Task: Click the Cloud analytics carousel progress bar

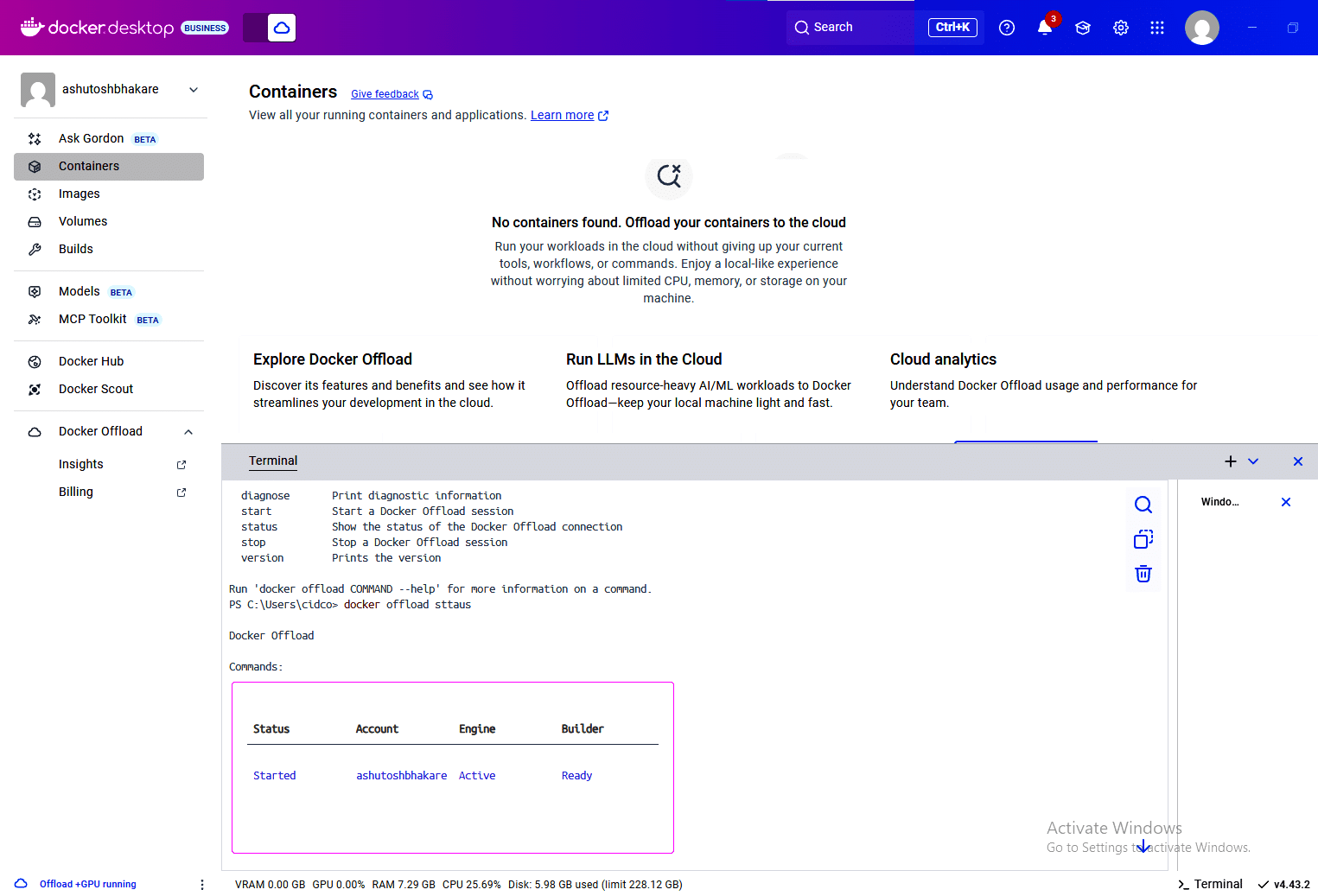Action: (x=1025, y=441)
